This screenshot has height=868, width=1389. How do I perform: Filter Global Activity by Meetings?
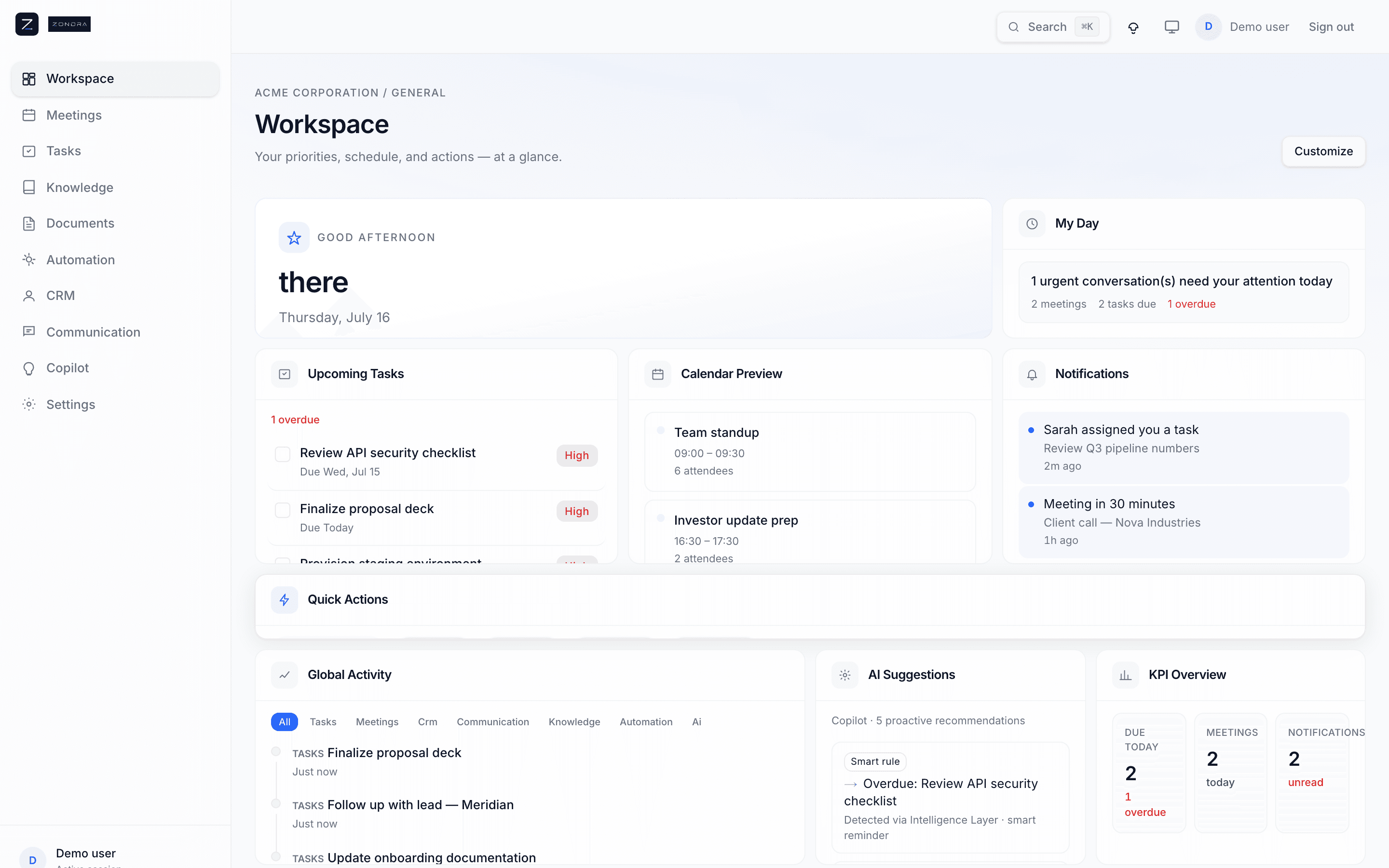point(377,721)
